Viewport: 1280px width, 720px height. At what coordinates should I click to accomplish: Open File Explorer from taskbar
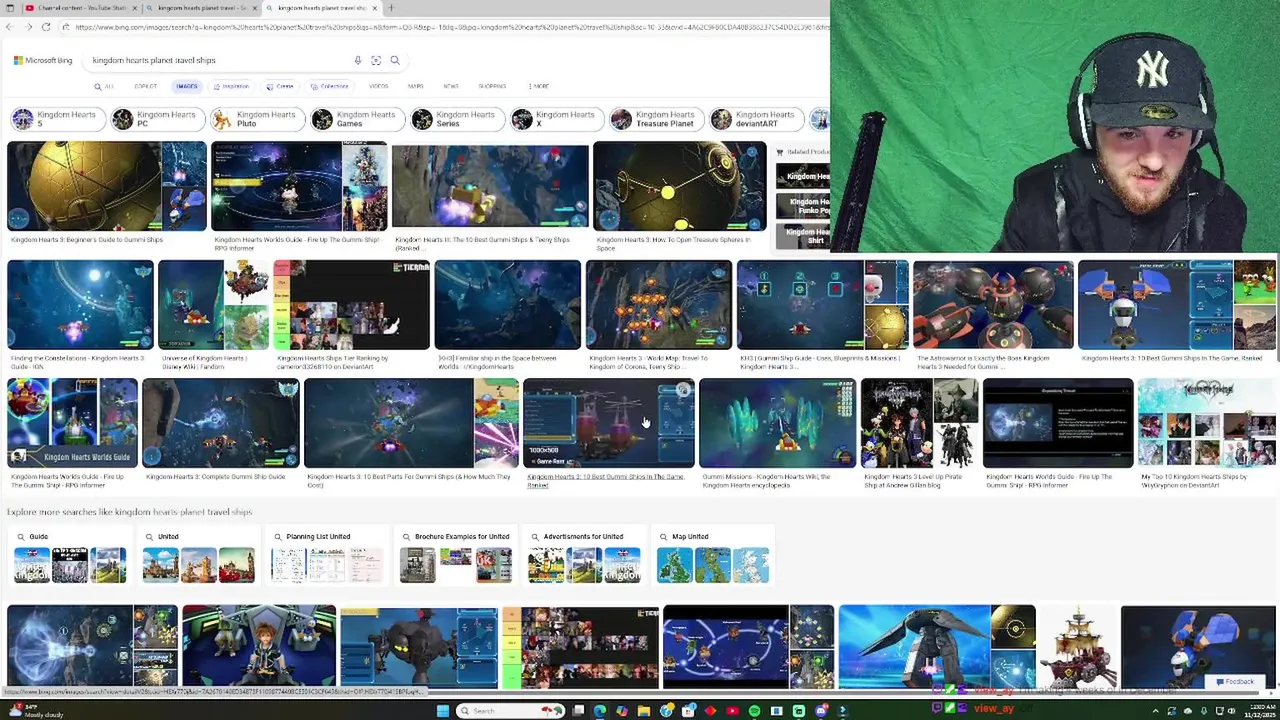(x=644, y=711)
